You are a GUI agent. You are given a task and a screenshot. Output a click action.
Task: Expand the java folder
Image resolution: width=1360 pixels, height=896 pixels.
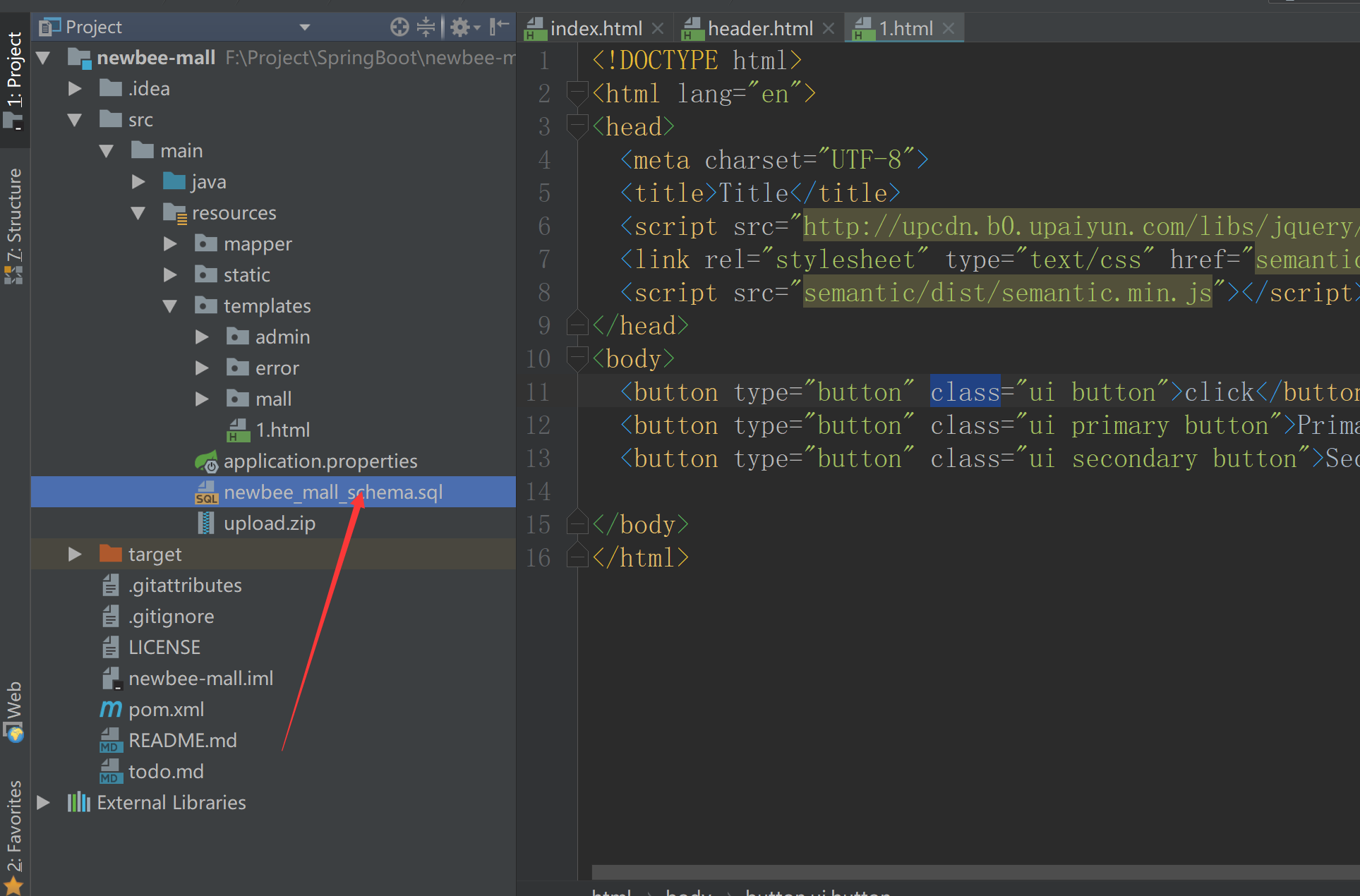click(x=138, y=182)
